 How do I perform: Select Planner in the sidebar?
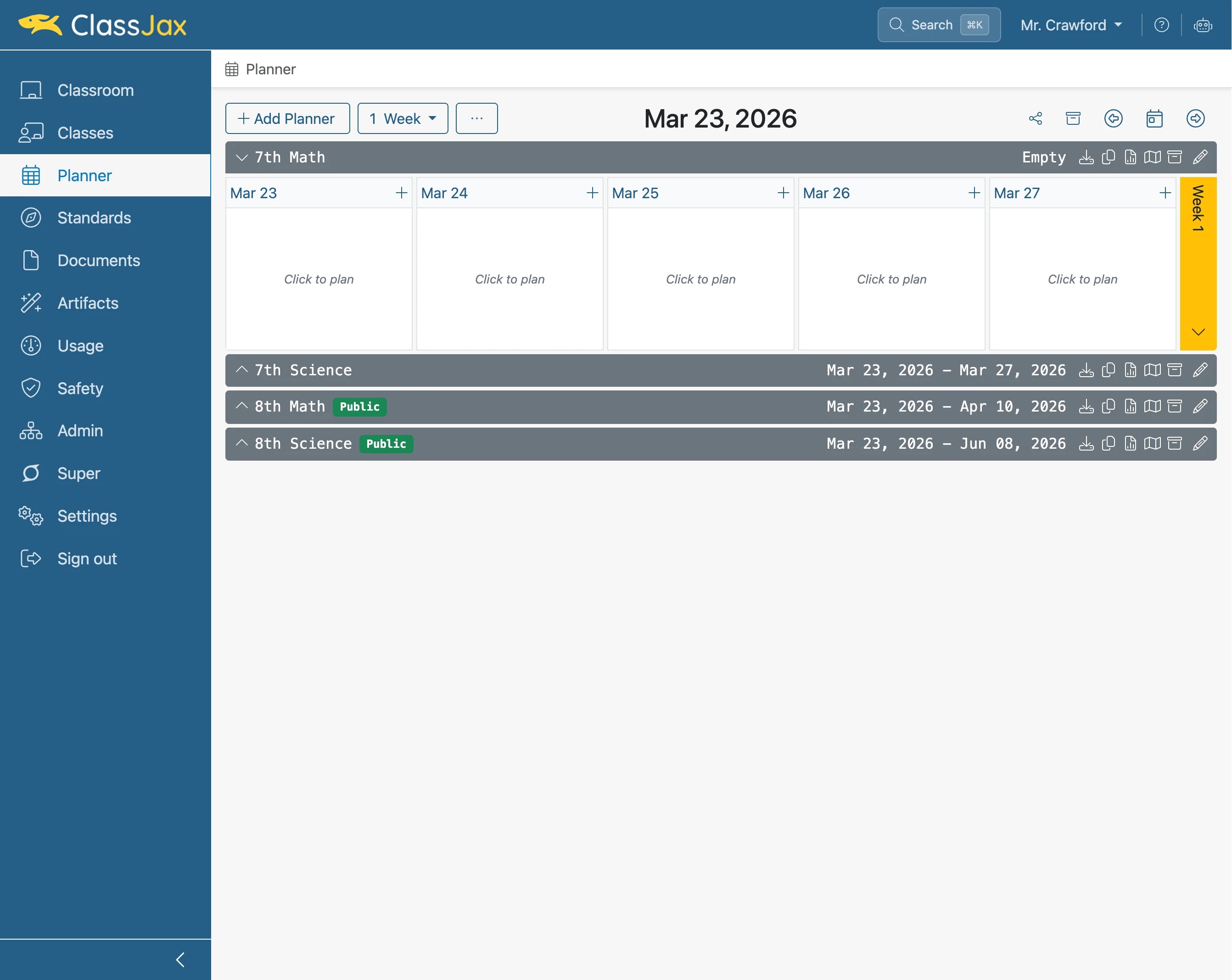pos(105,175)
